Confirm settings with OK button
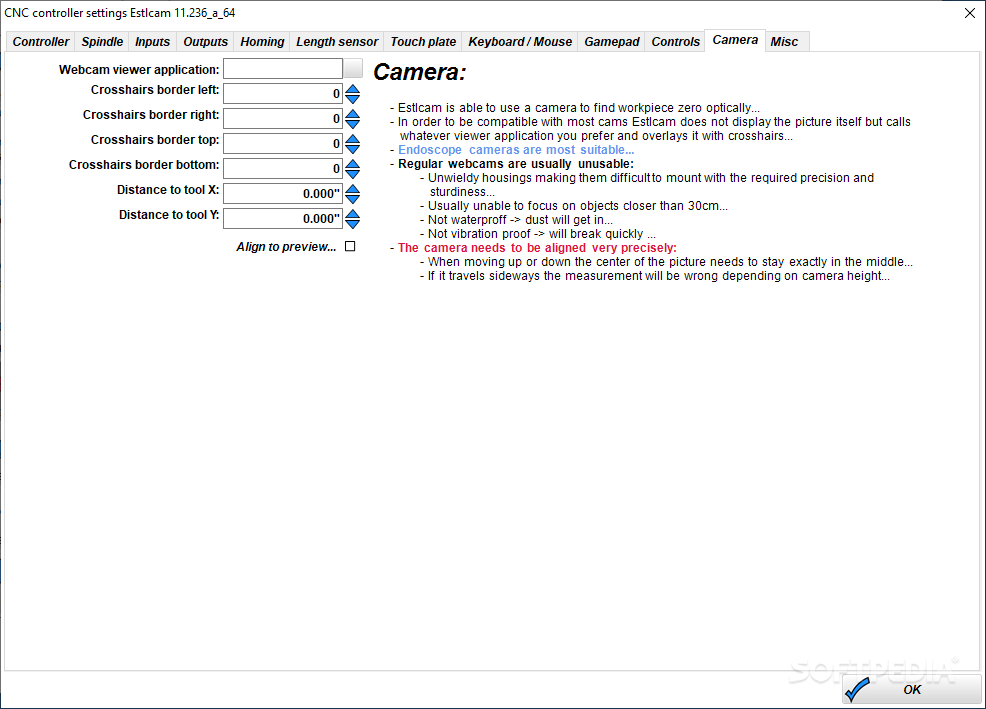Screen dimensions: 986x709 pyautogui.click(x=911, y=689)
